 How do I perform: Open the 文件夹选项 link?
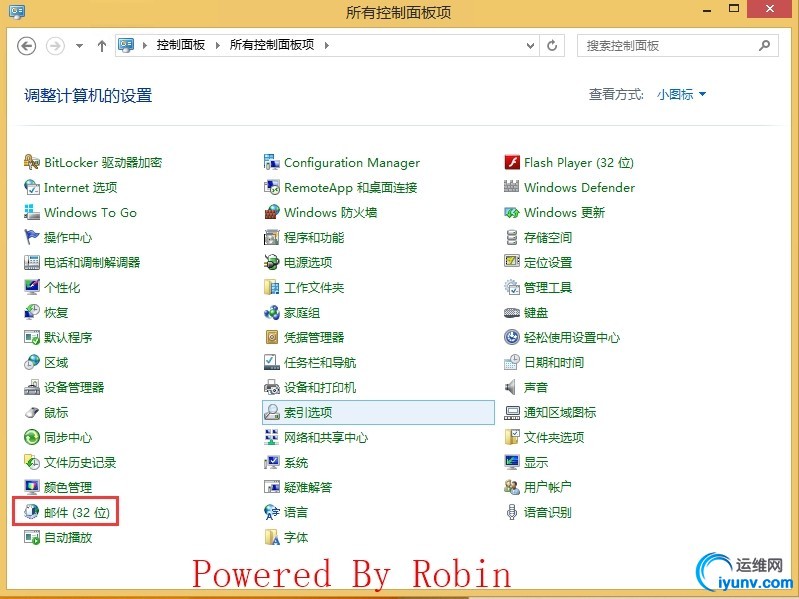[554, 438]
